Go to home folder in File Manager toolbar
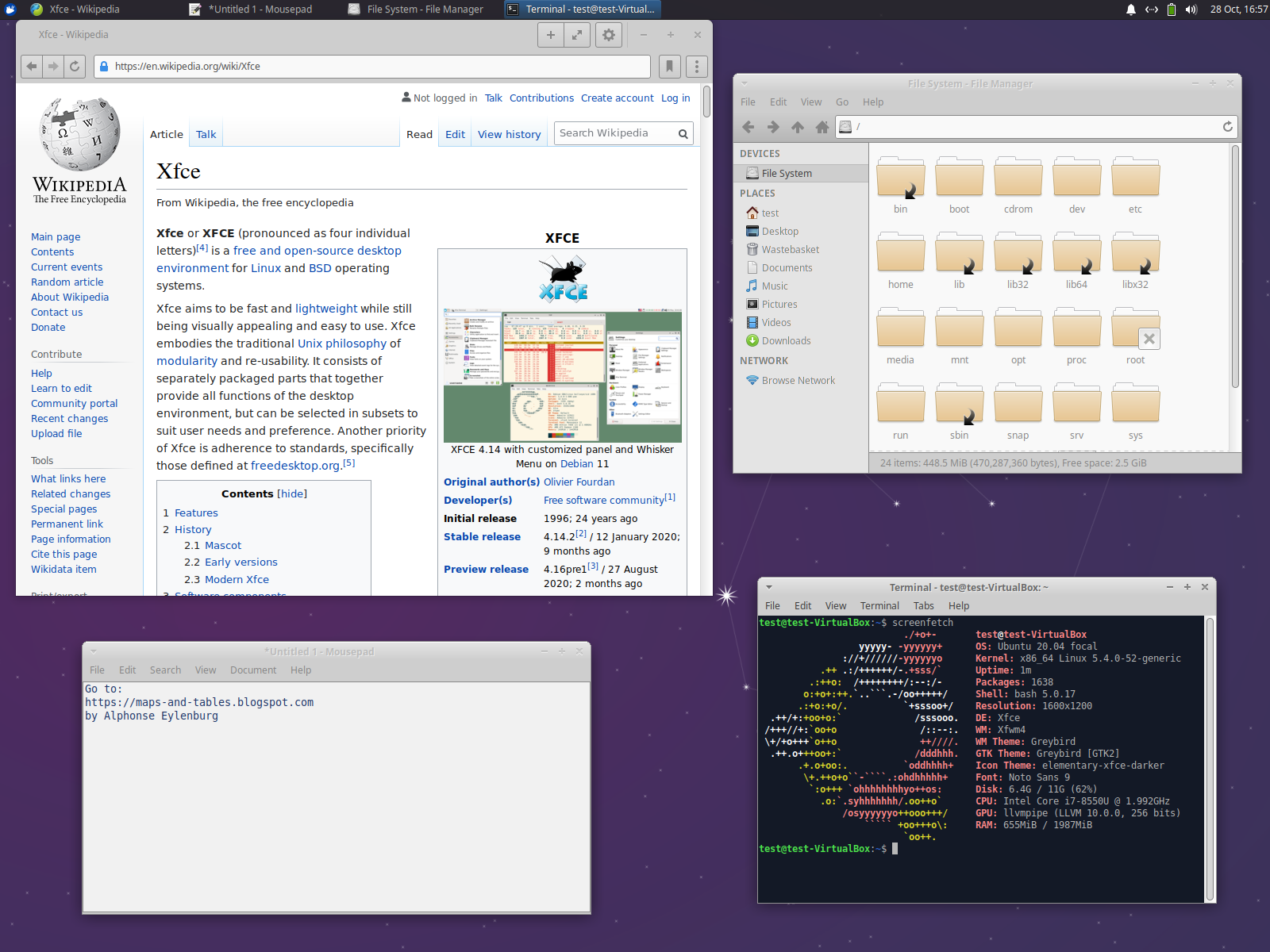This screenshot has height=952, width=1270. point(822,127)
